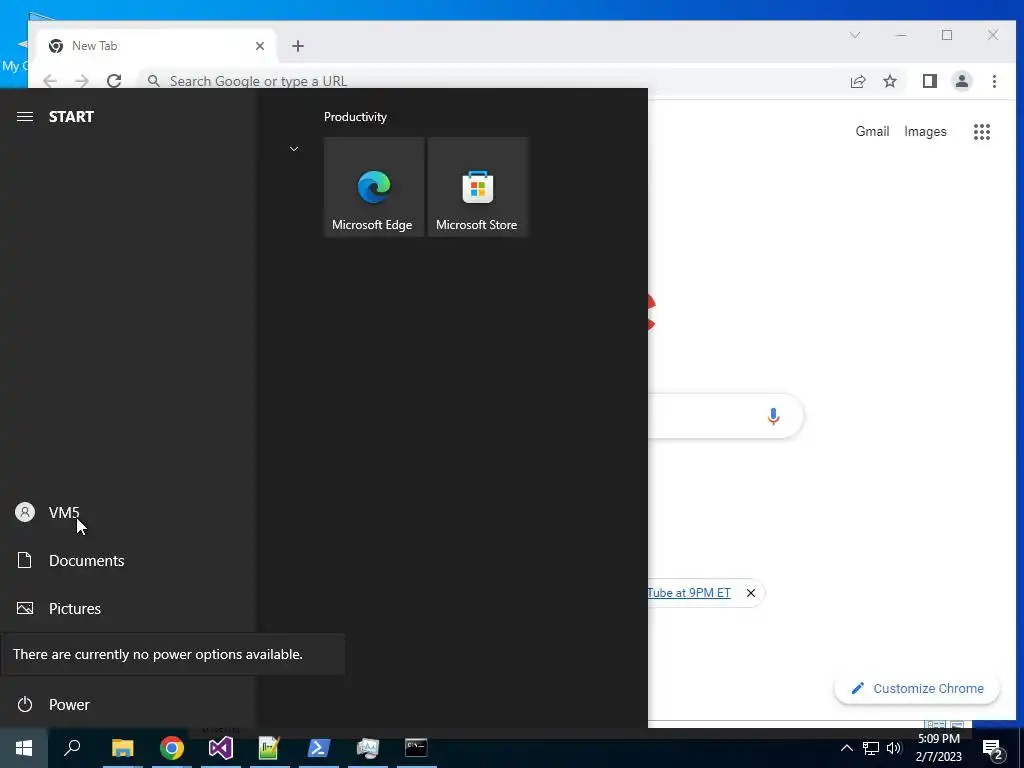Open Command Prompt from the taskbar
The height and width of the screenshot is (768, 1024).
[x=416, y=748]
